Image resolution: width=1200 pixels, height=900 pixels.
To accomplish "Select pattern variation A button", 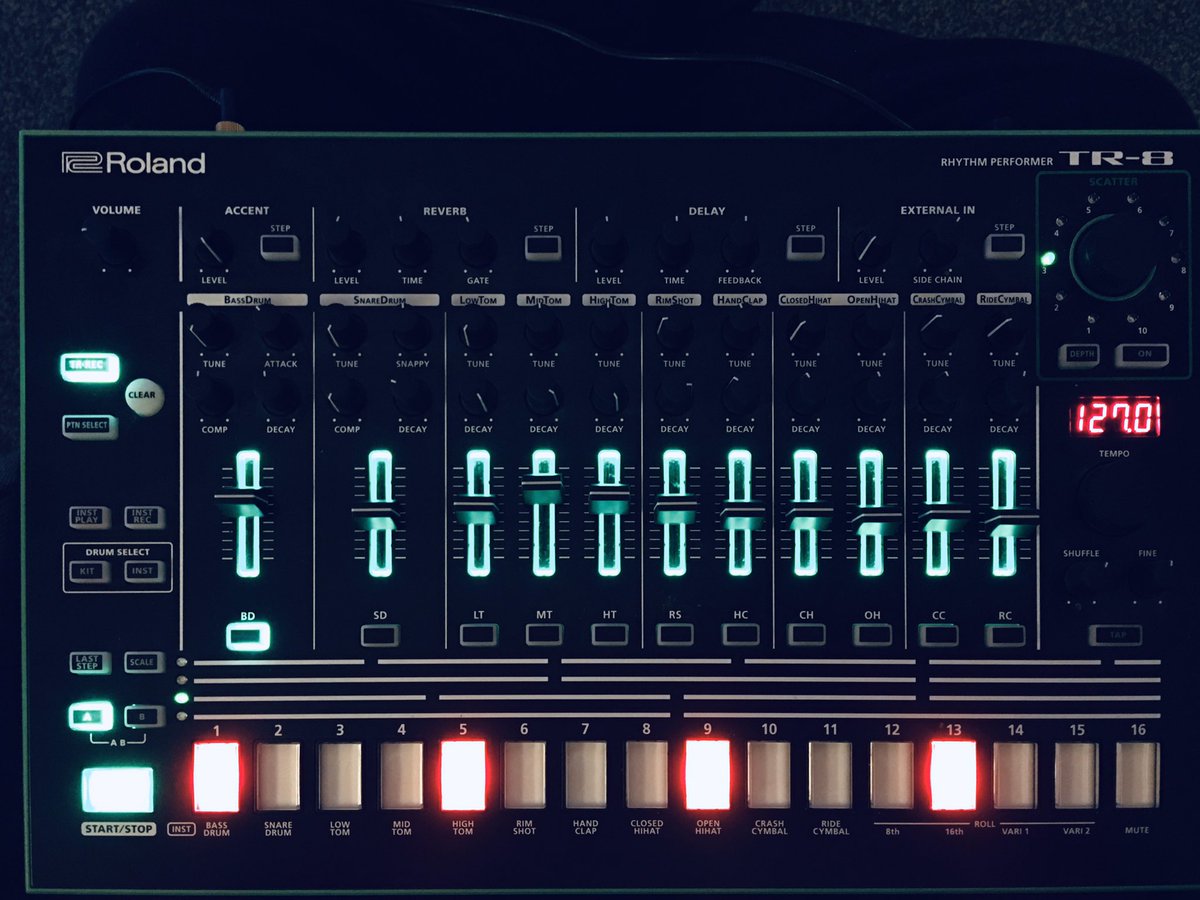I will pos(89,716).
